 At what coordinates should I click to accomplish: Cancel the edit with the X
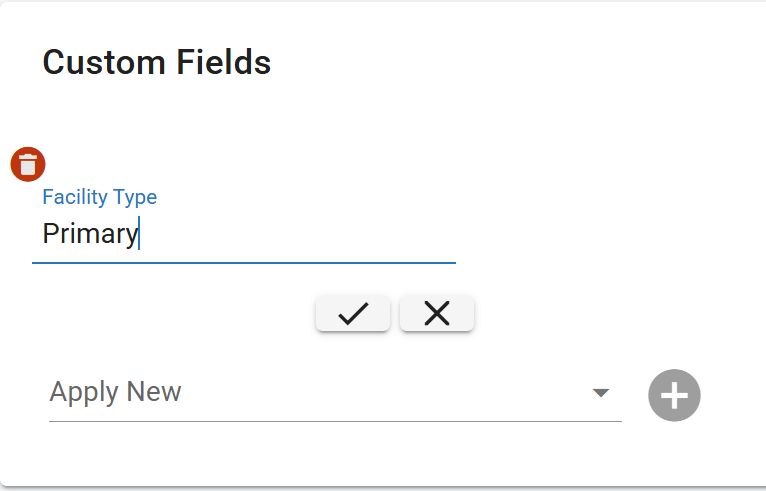(x=437, y=313)
